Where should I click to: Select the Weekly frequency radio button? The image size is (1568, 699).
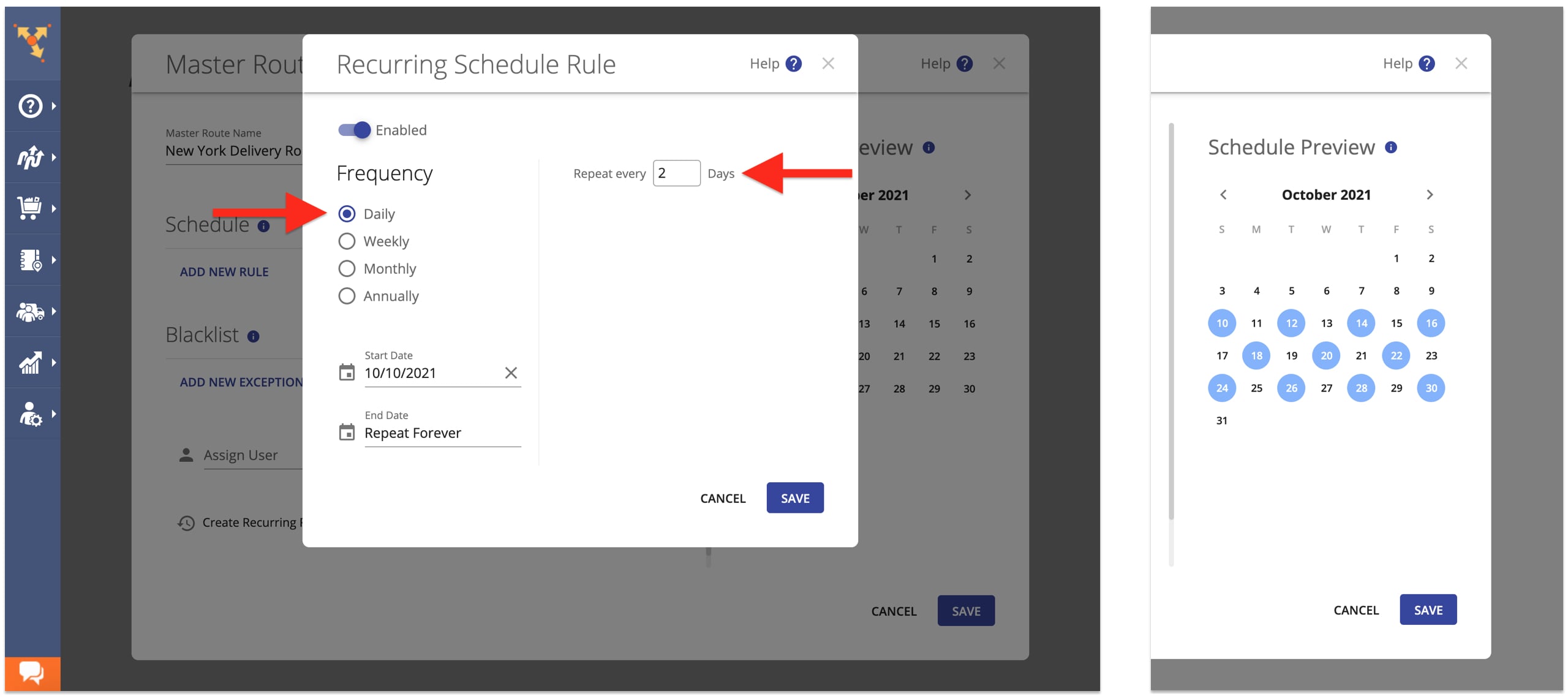(347, 240)
